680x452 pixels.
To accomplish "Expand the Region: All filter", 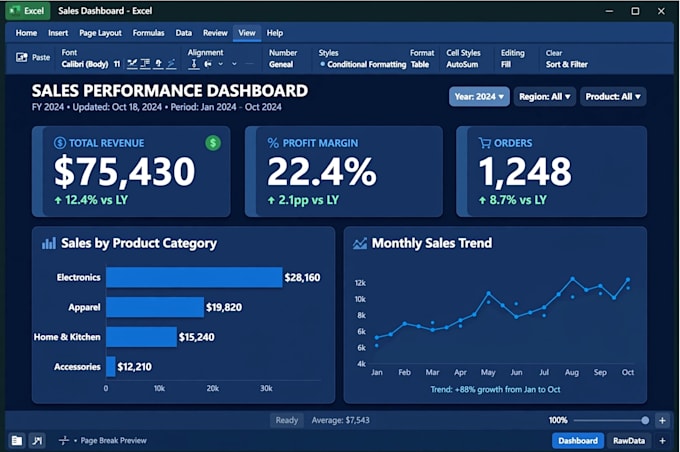I will click(545, 96).
